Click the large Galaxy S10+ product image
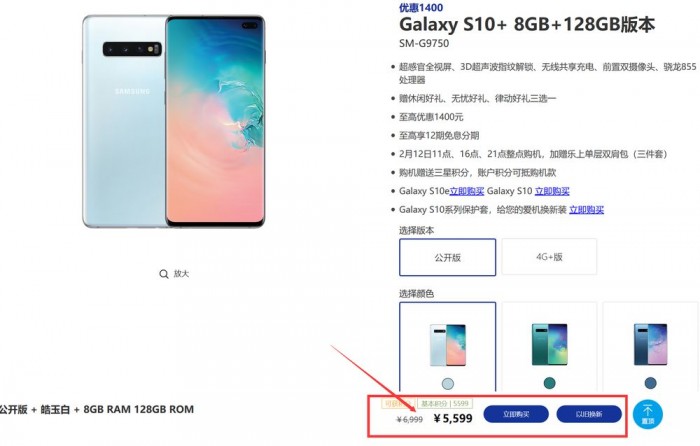Image resolution: width=700 pixels, height=446 pixels. pos(174,121)
